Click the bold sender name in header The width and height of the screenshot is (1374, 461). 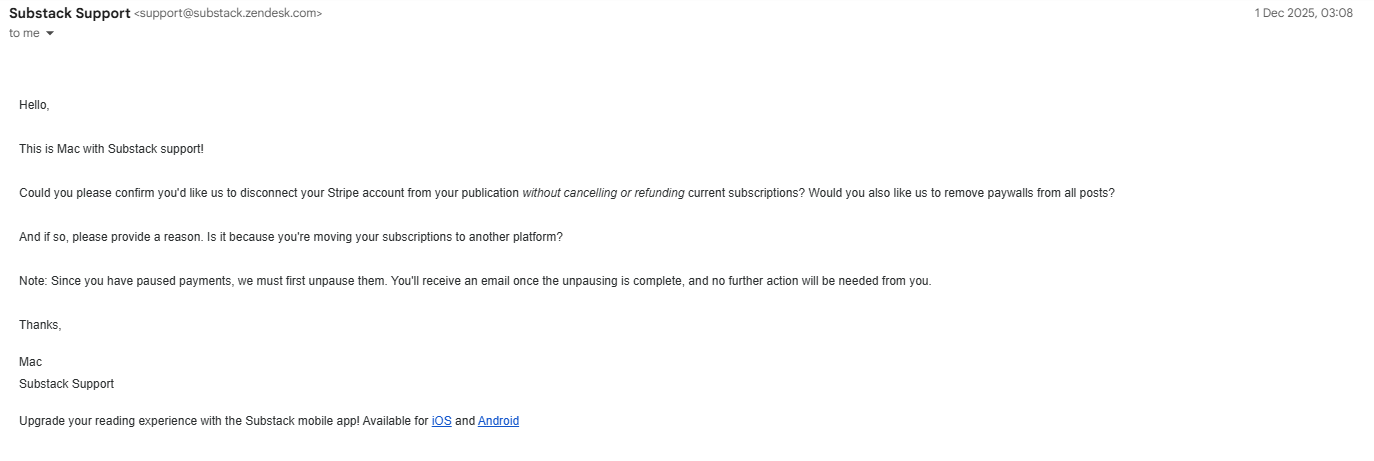pos(69,13)
